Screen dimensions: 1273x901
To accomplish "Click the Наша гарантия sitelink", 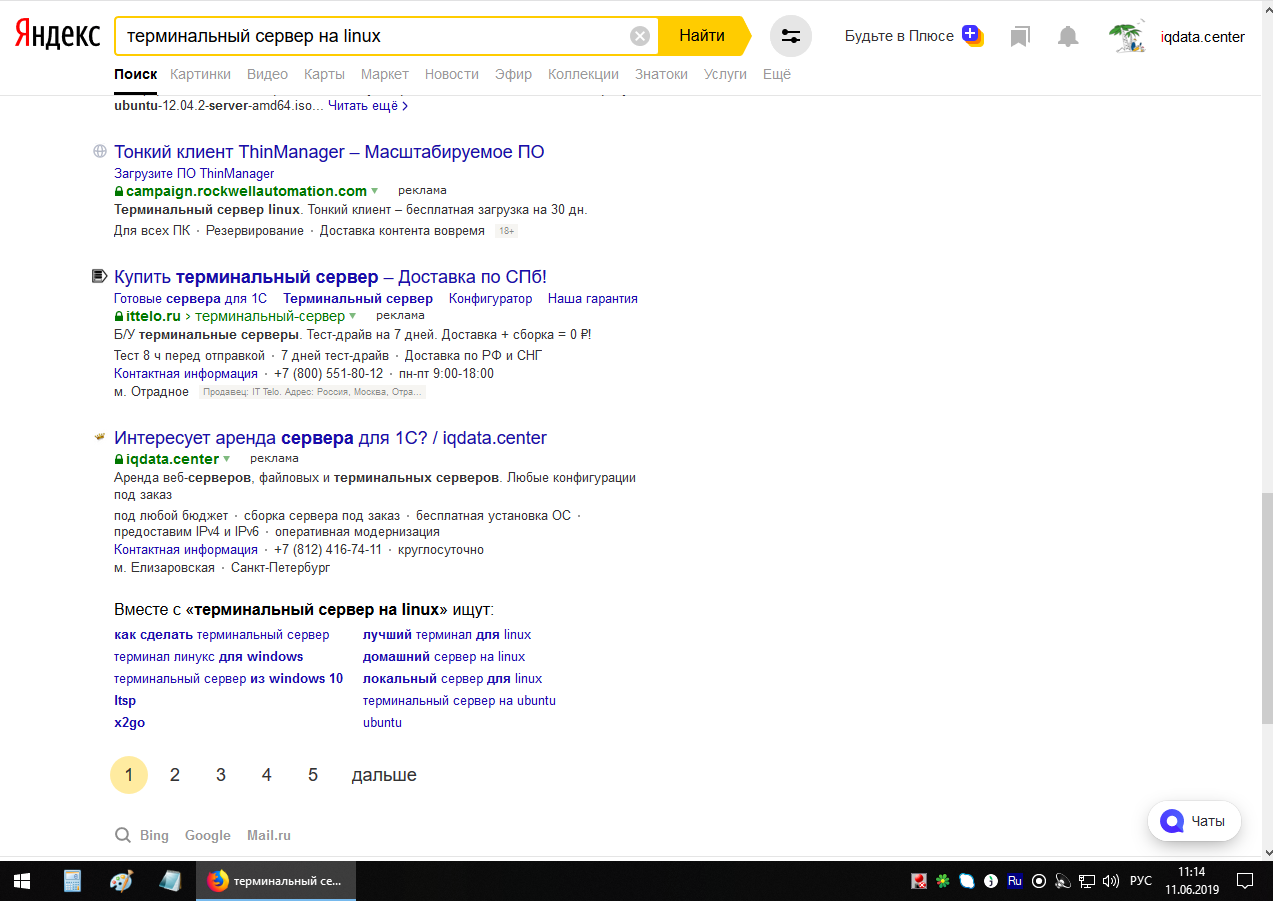I will click(593, 299).
